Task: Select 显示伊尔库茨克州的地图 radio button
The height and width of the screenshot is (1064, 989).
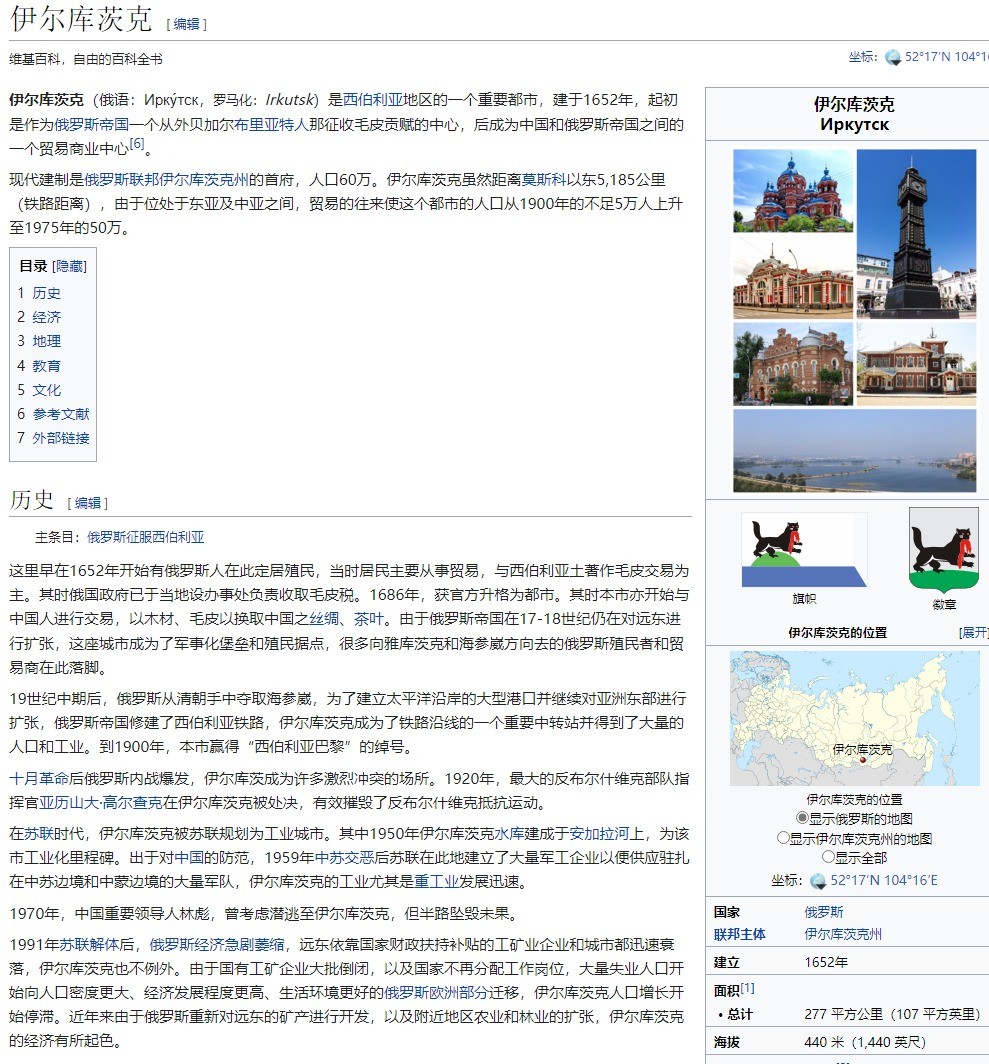Action: point(783,837)
